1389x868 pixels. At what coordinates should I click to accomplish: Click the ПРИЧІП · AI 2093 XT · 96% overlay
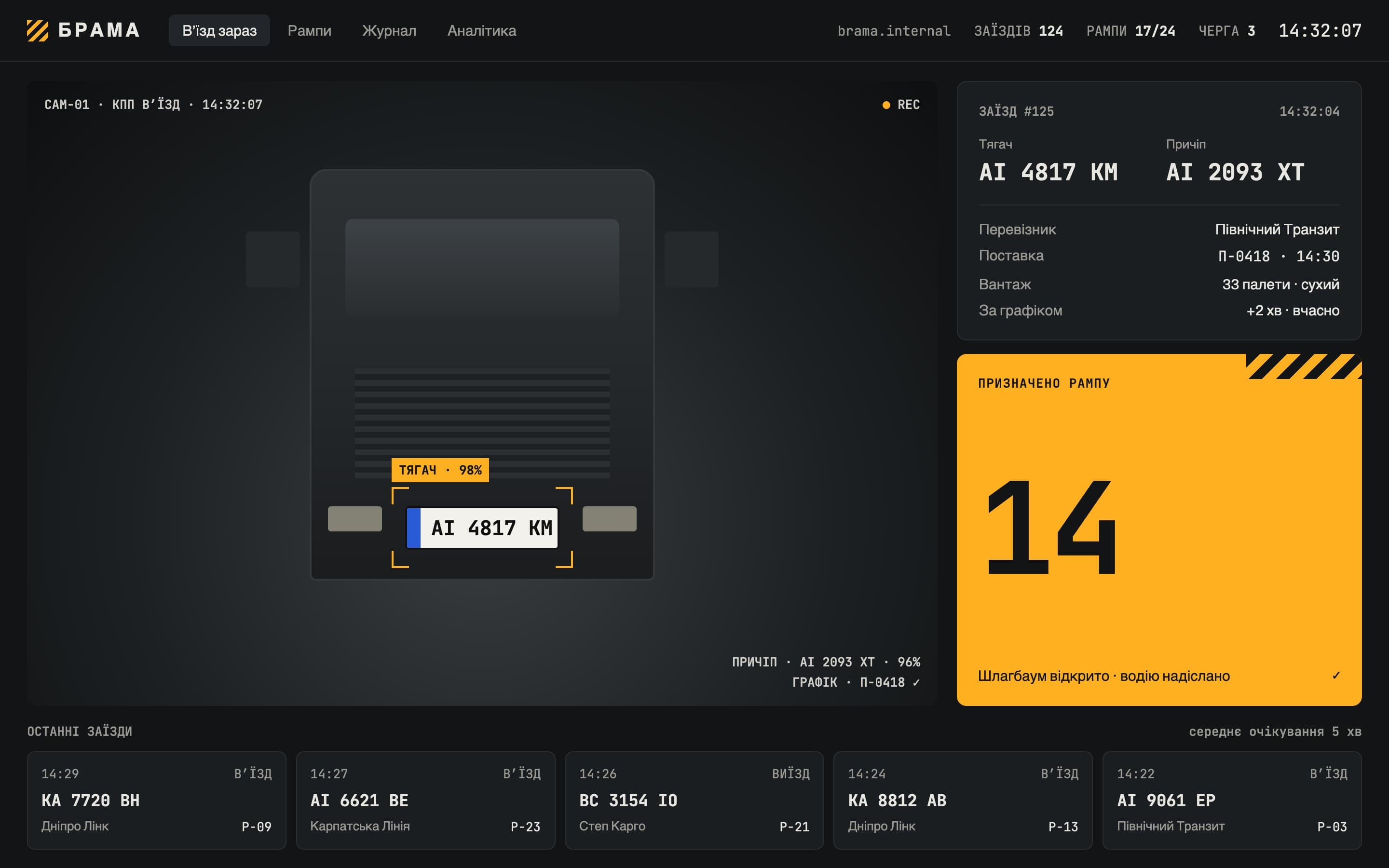826,662
